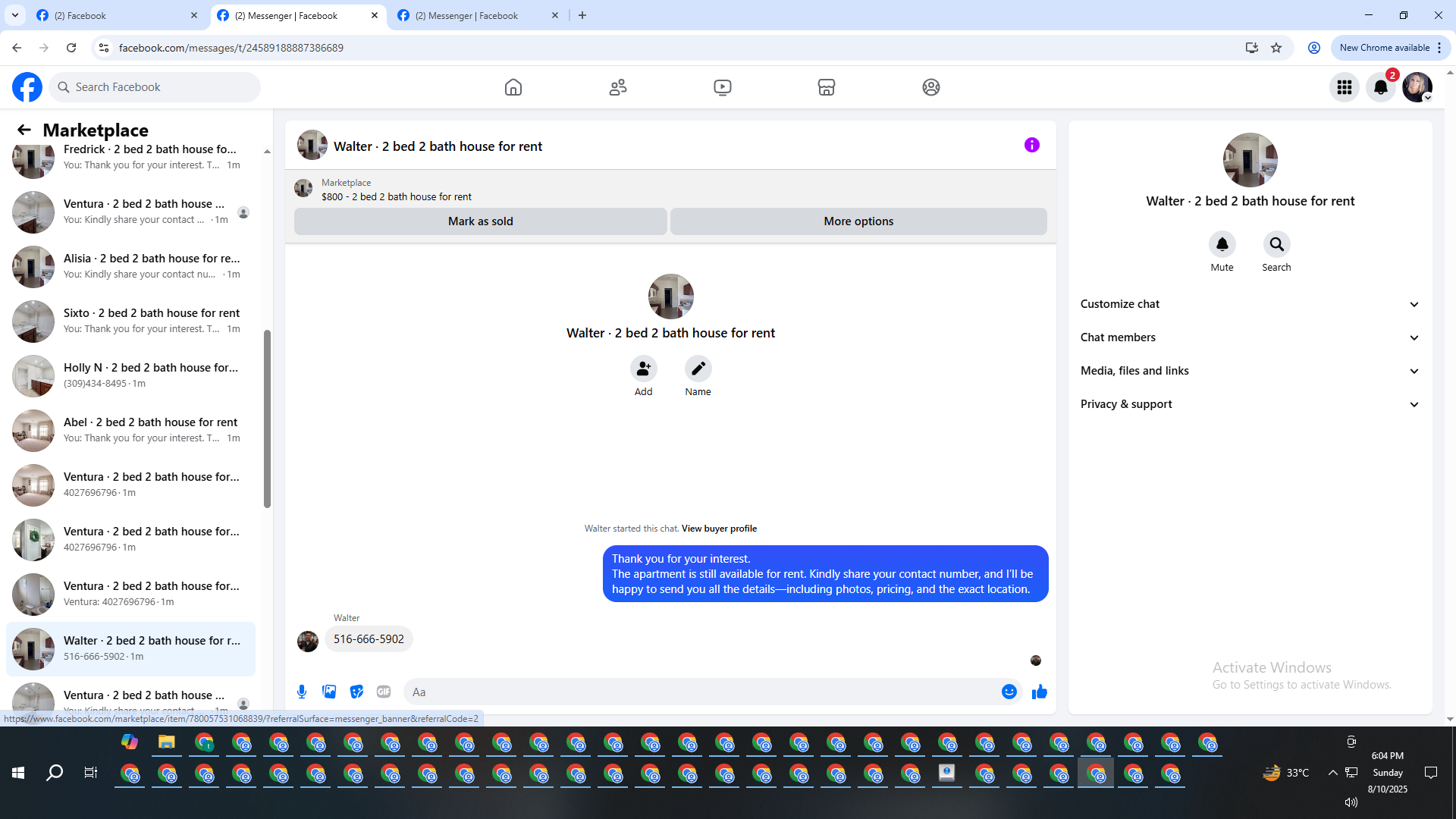Attach a photo using the image icon

(329, 692)
